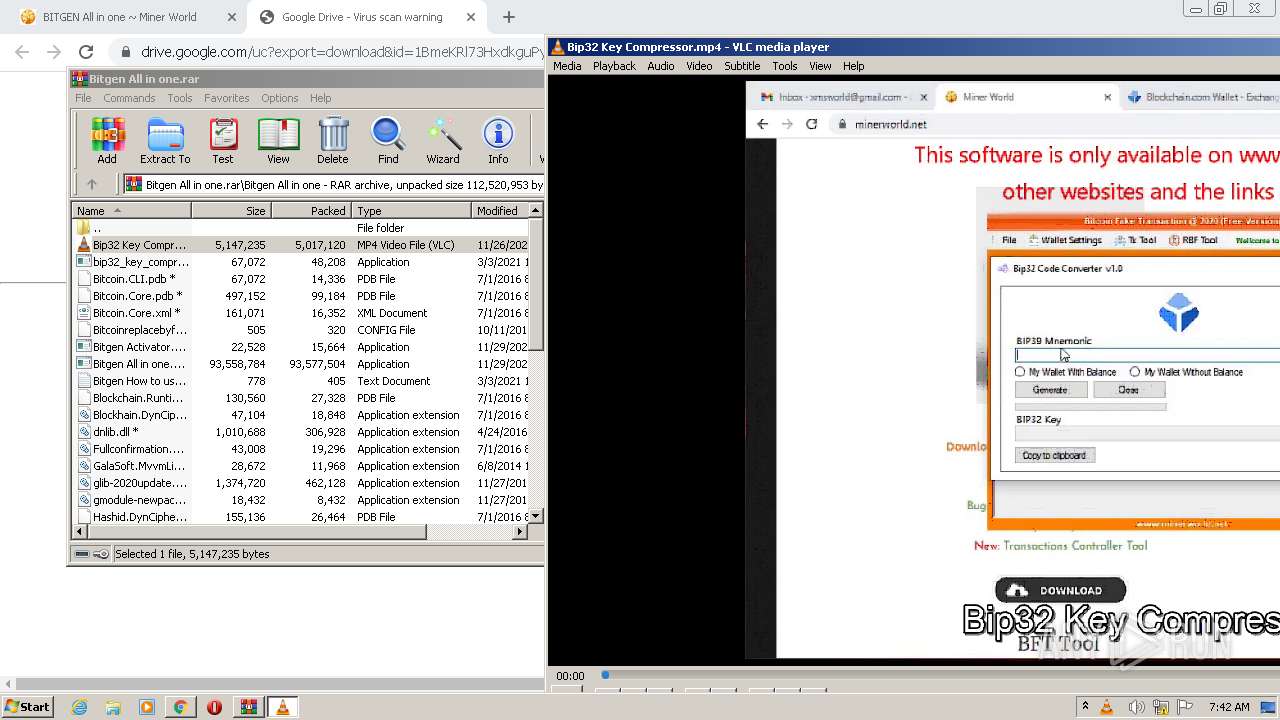This screenshot has width=1280, height=720.
Task: Open the VLC Media menu
Action: coord(567,66)
